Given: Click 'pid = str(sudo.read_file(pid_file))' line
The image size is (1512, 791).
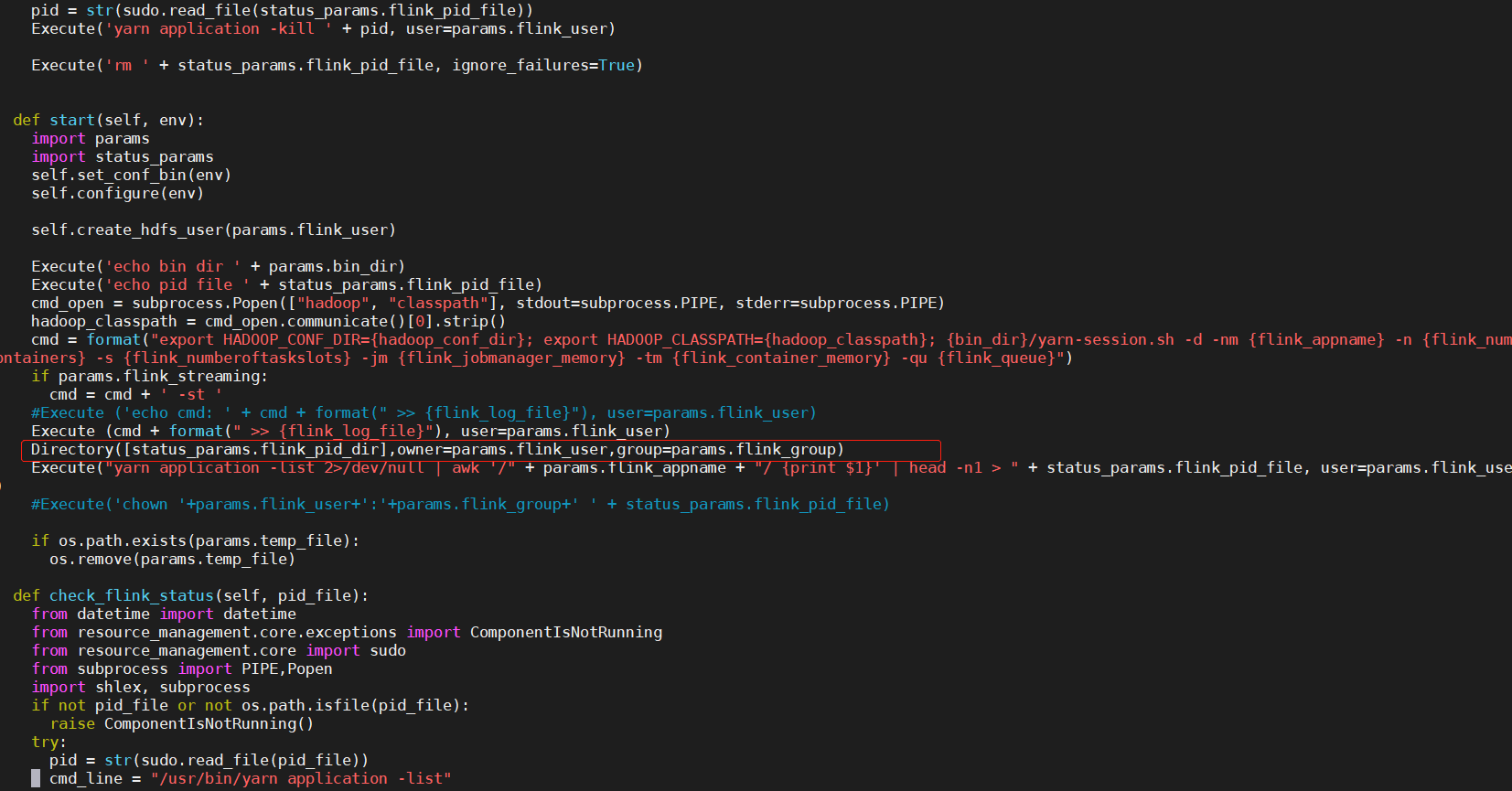Looking at the screenshot, I should pyautogui.click(x=209, y=760).
